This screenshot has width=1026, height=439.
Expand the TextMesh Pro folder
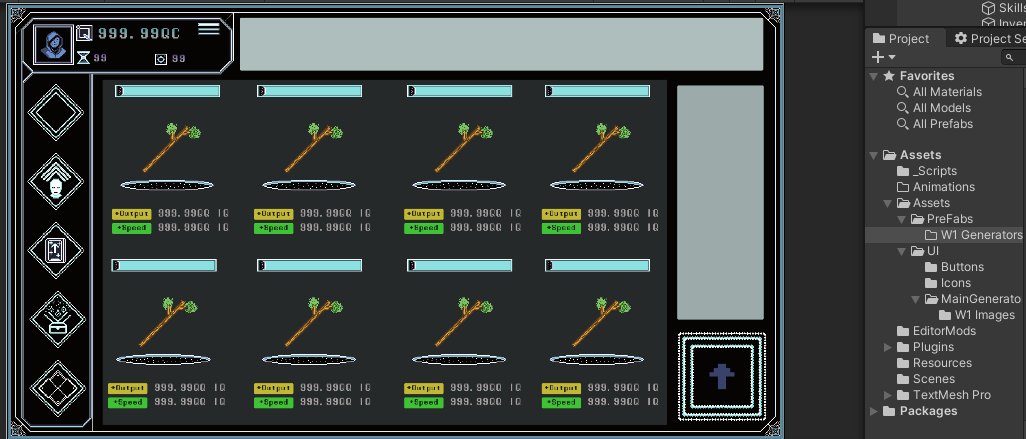[887, 395]
